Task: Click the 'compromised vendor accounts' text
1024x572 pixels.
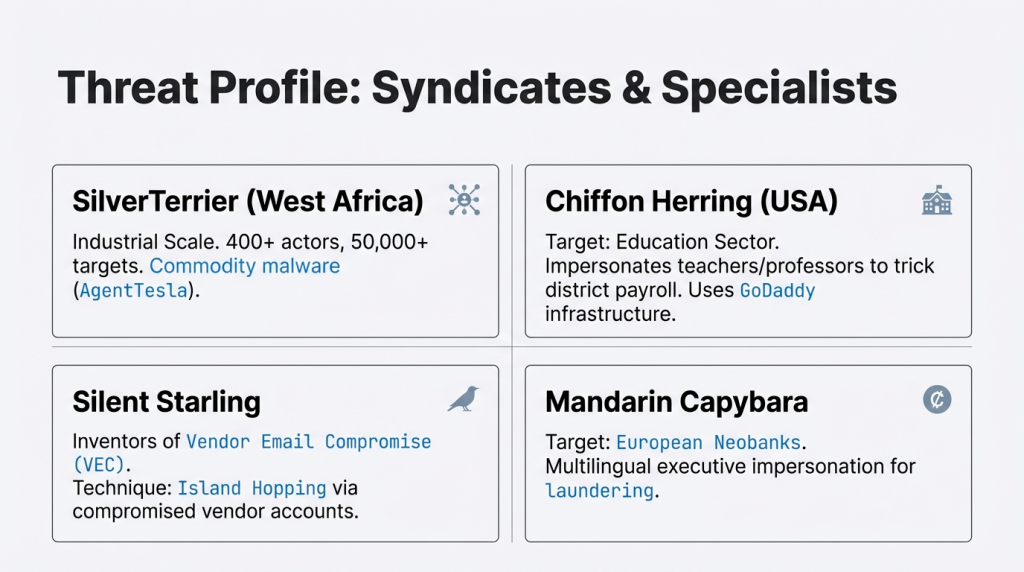Action: tap(215, 513)
